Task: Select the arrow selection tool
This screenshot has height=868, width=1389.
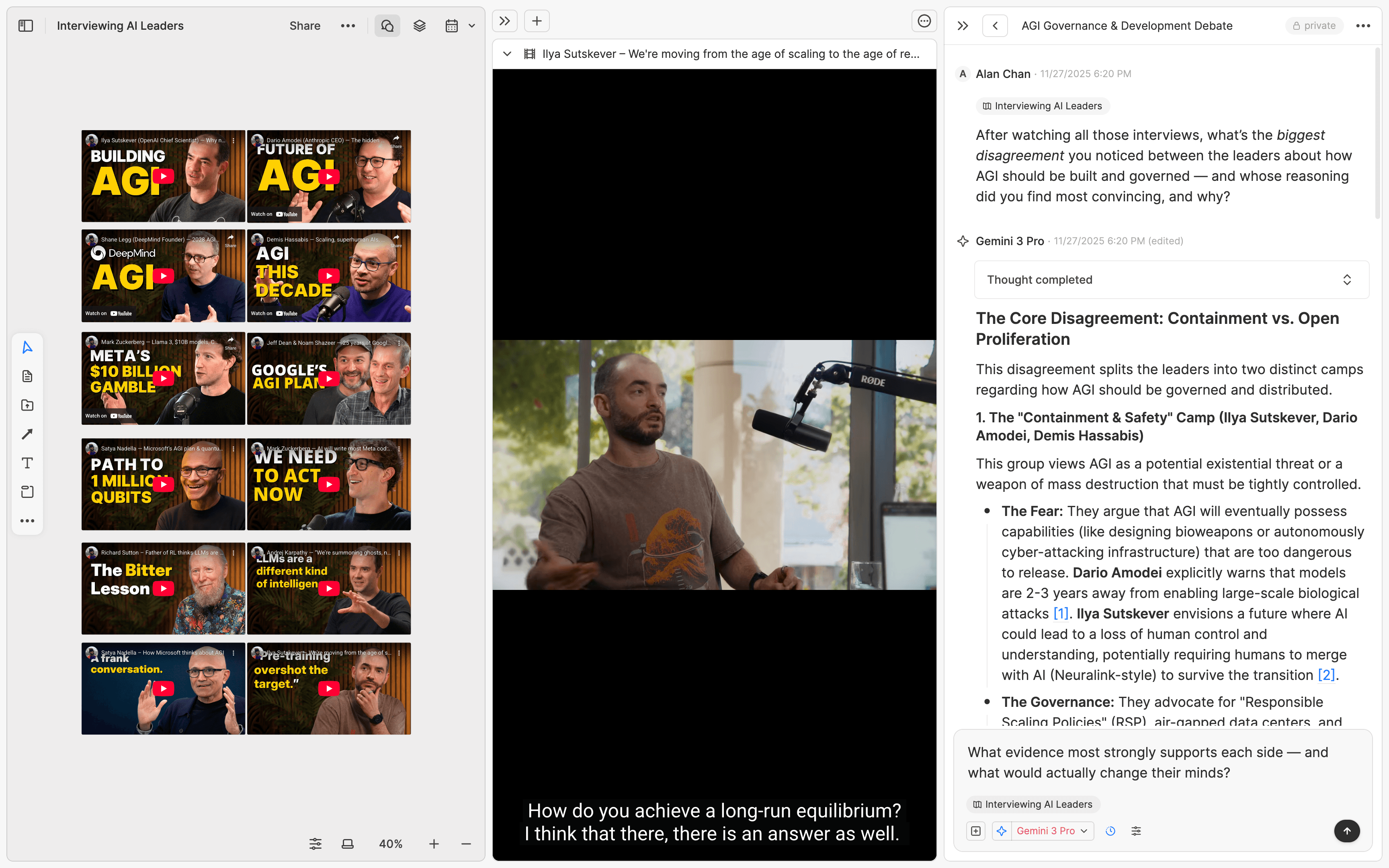Action: (x=27, y=347)
